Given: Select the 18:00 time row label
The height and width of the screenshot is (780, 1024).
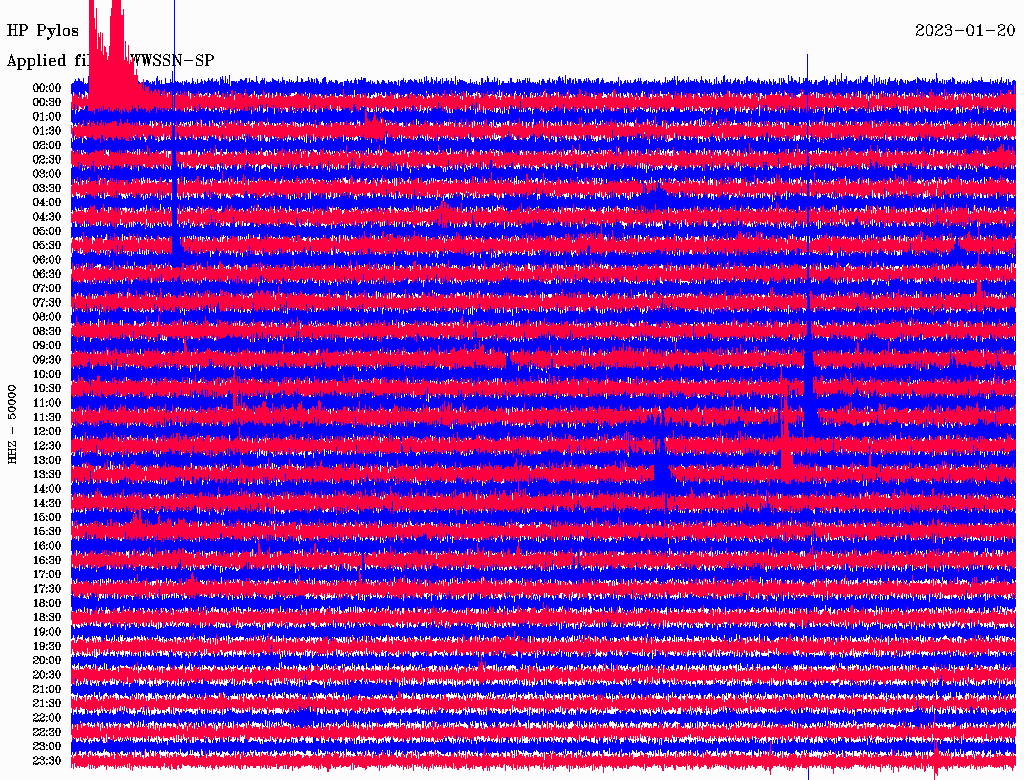Looking at the screenshot, I should tap(47, 603).
